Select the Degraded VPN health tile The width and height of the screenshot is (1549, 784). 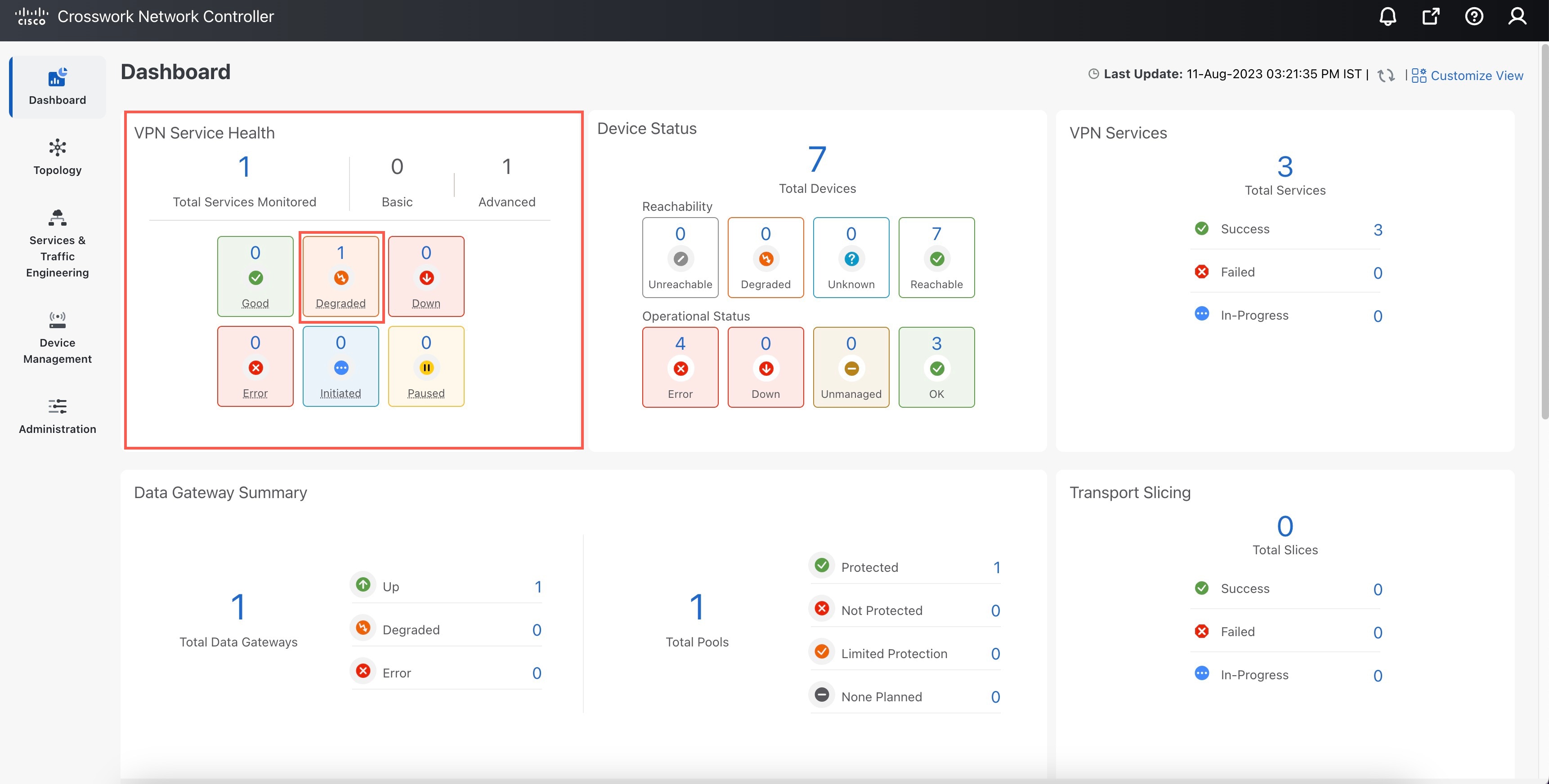click(341, 276)
